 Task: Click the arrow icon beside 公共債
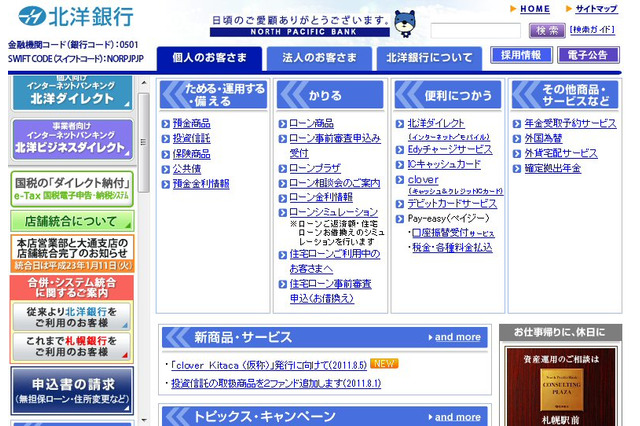point(166,170)
